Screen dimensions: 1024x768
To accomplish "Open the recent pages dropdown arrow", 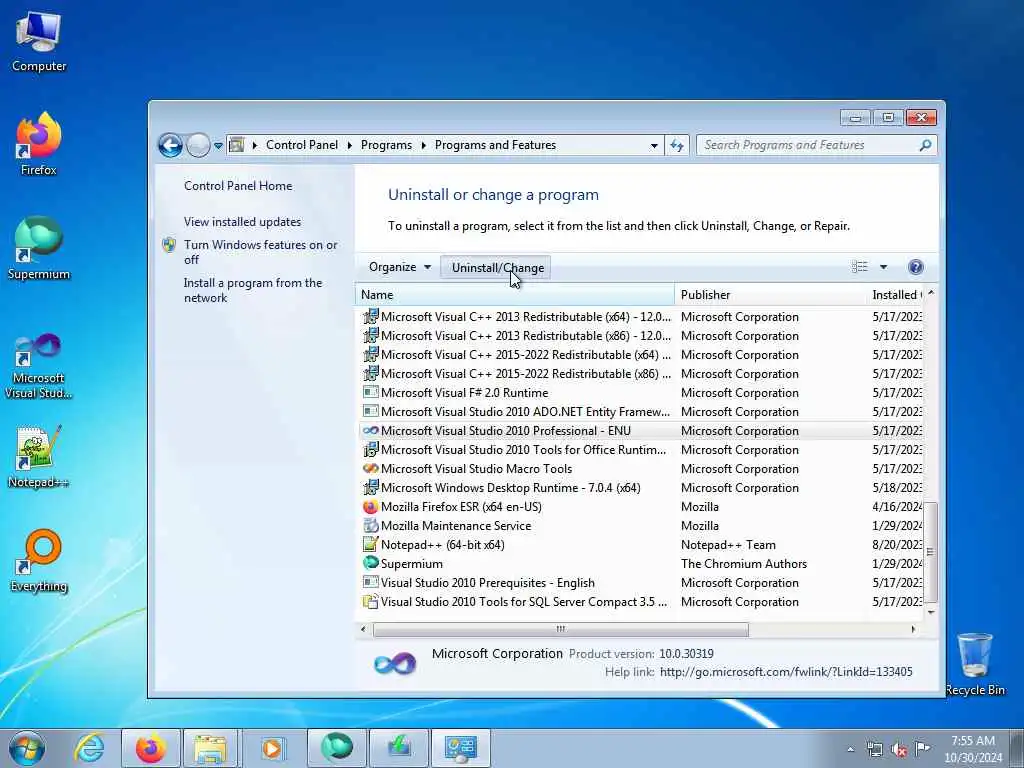I will click(218, 146).
